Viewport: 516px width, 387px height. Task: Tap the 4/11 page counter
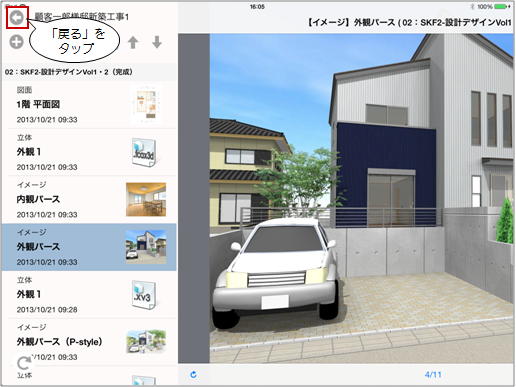[433, 375]
